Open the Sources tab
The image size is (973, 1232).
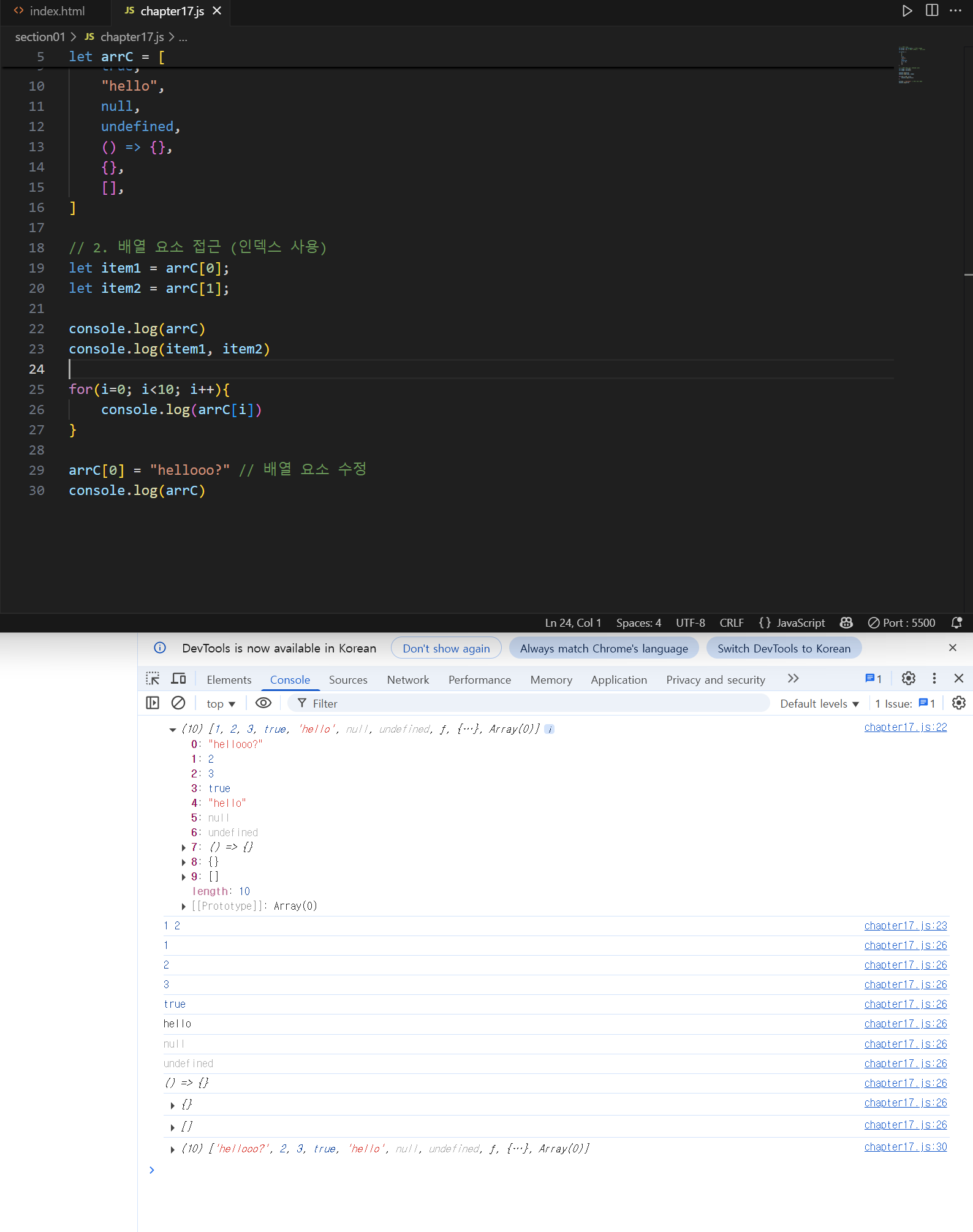[x=348, y=679]
